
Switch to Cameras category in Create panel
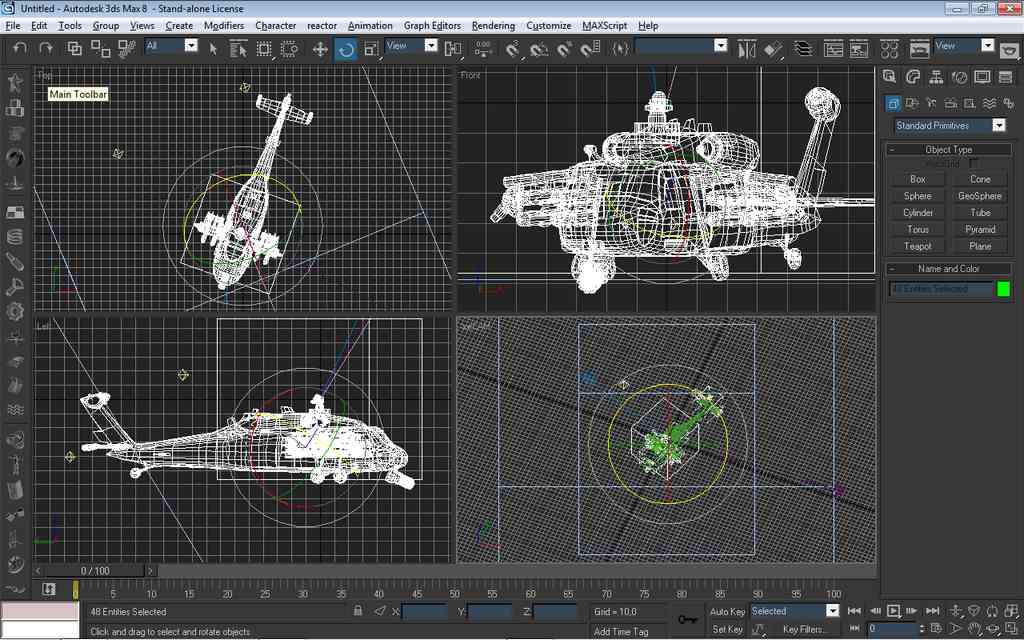coord(950,103)
